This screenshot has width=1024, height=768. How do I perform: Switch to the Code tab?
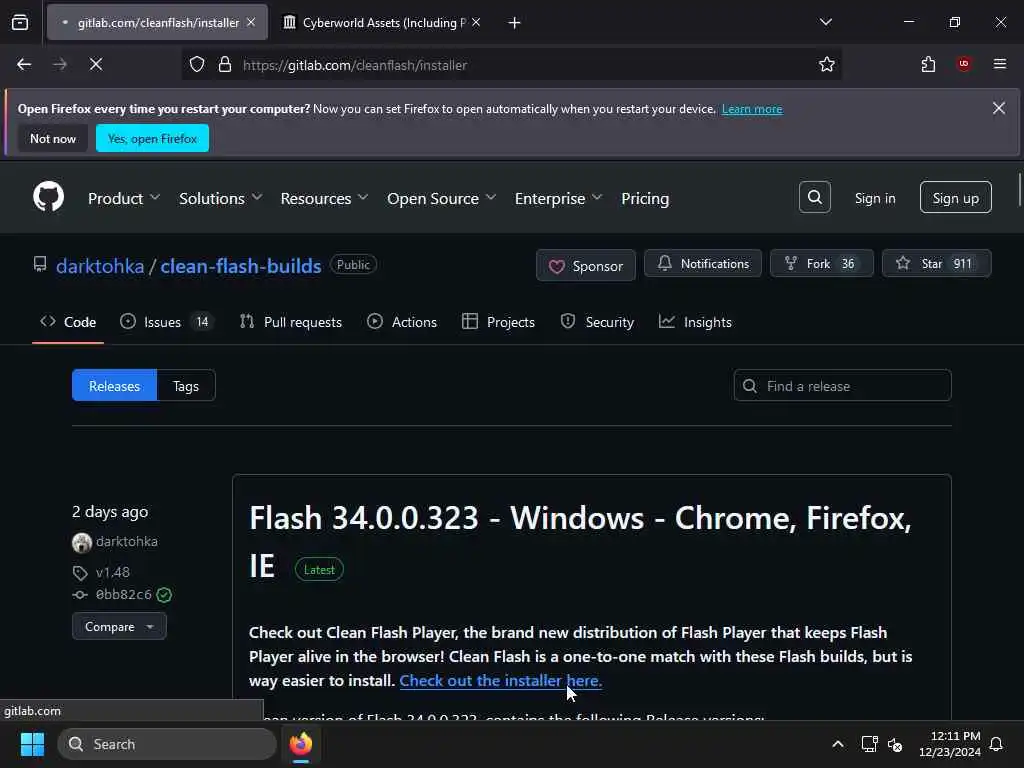pyautogui.click(x=68, y=322)
